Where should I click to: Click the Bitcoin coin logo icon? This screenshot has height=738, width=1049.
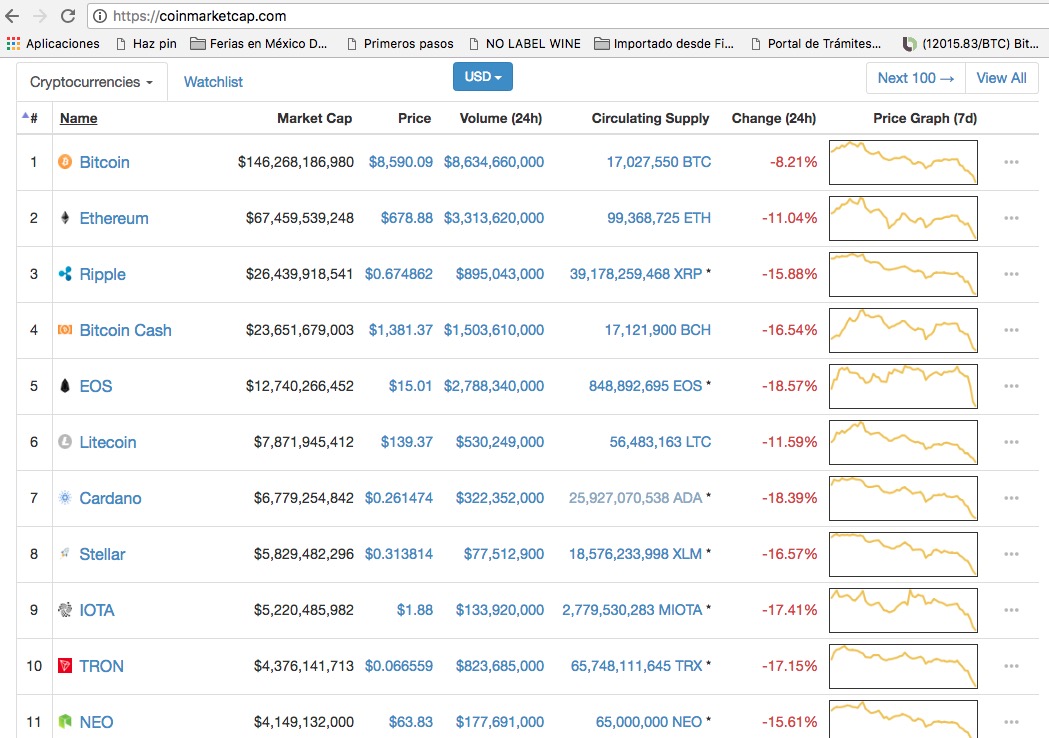click(65, 162)
